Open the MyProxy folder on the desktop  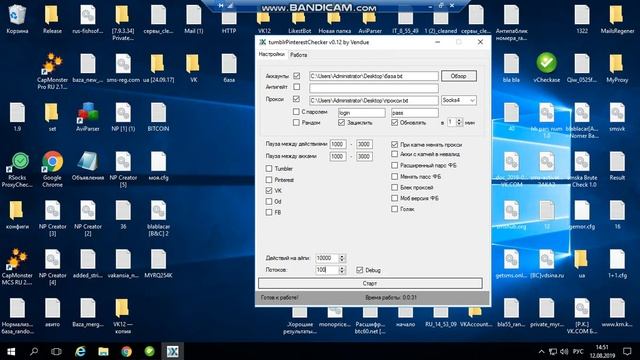(x=617, y=67)
